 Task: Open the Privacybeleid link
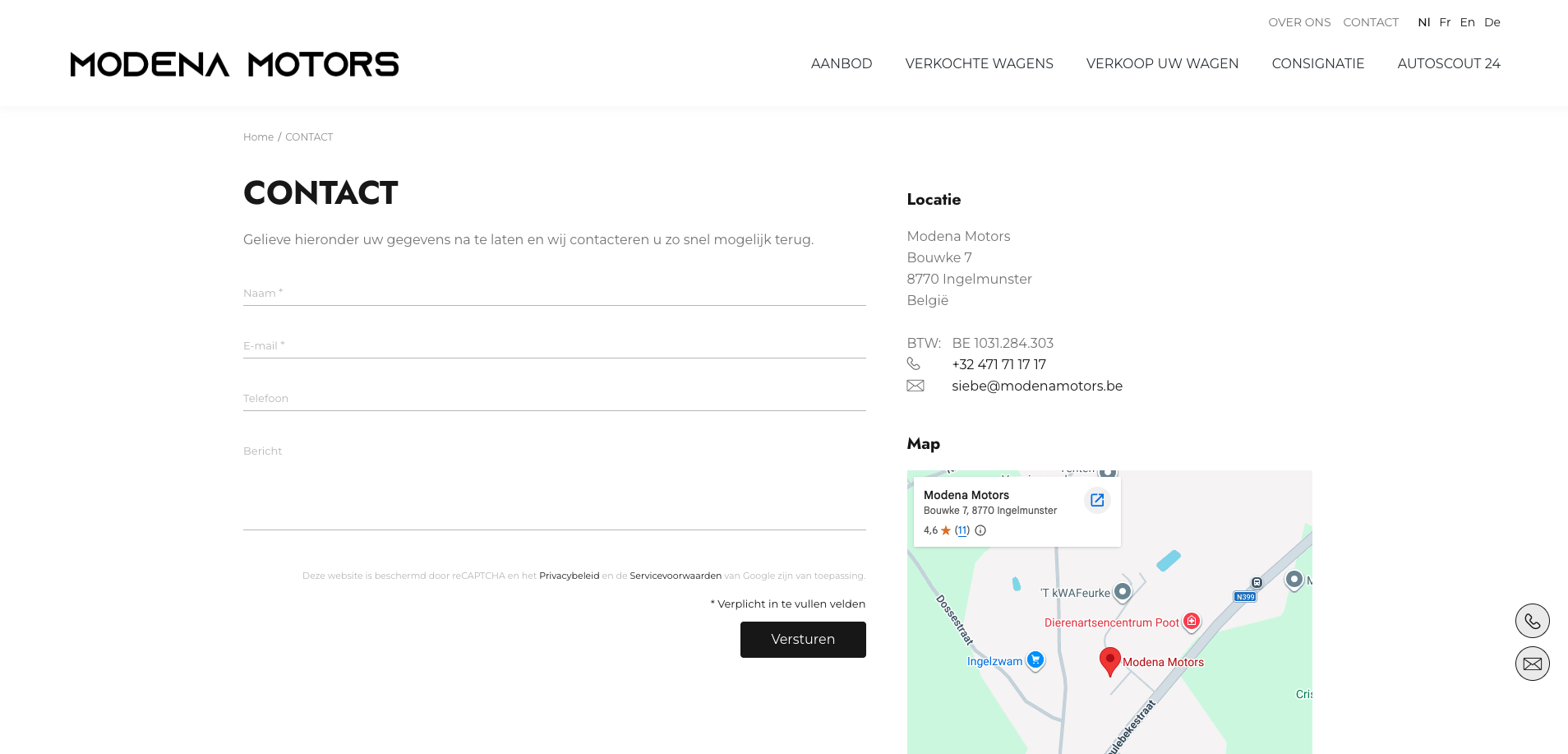[x=570, y=576]
